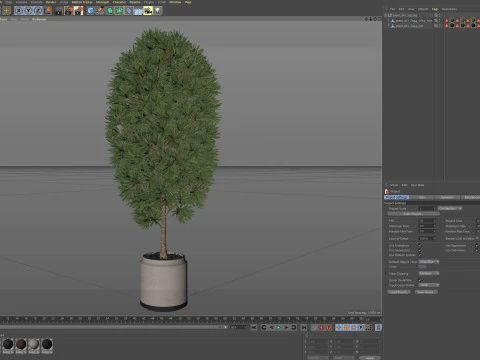Add a Light object
Screen dimensions: 480x360
pos(157,11)
